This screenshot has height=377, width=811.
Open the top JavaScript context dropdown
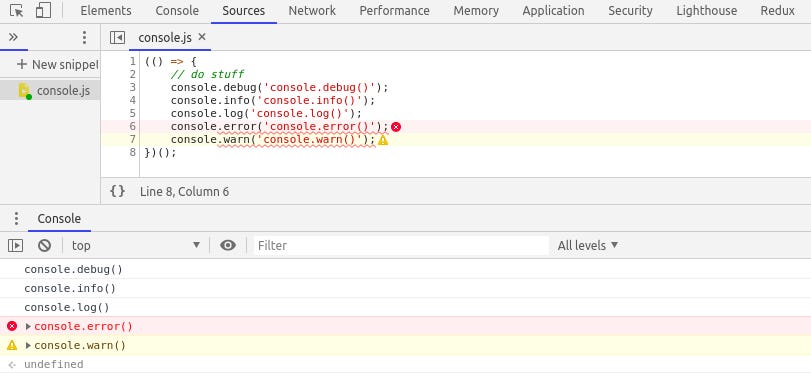136,245
